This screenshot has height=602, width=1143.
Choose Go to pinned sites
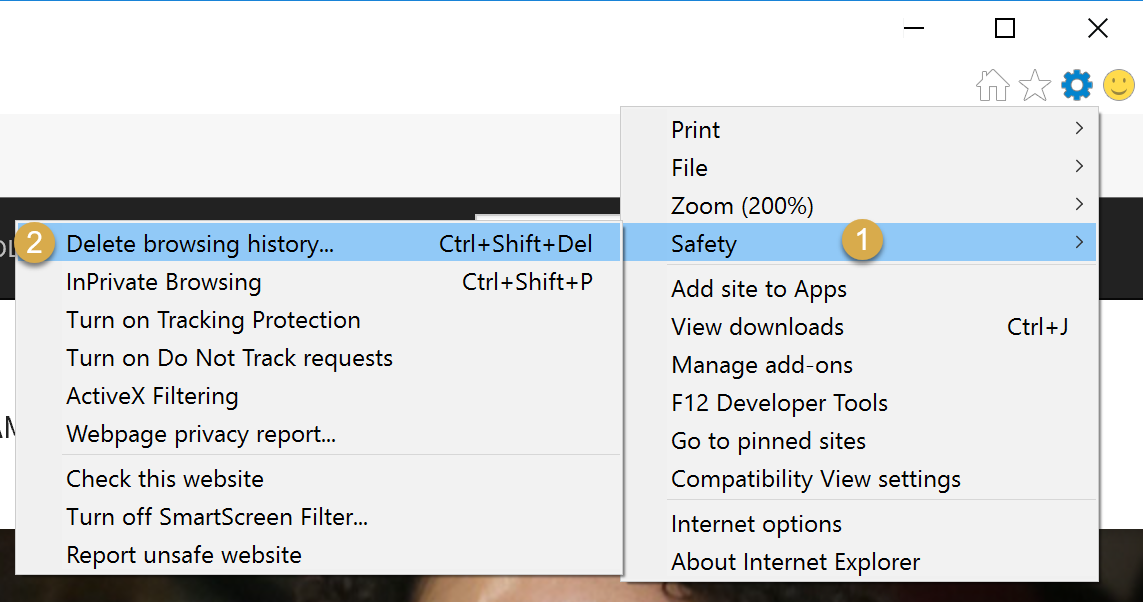click(859, 440)
